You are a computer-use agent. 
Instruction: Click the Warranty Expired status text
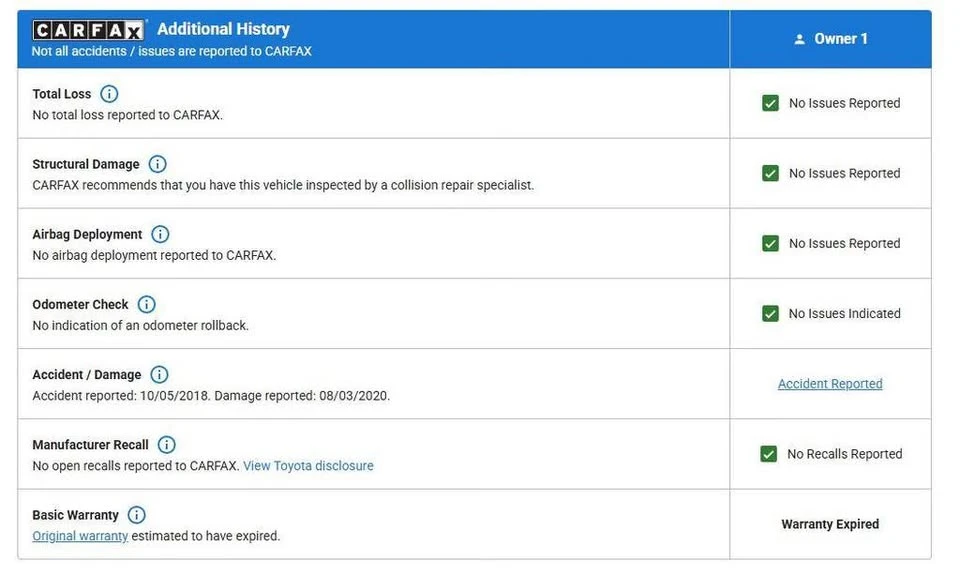[830, 524]
